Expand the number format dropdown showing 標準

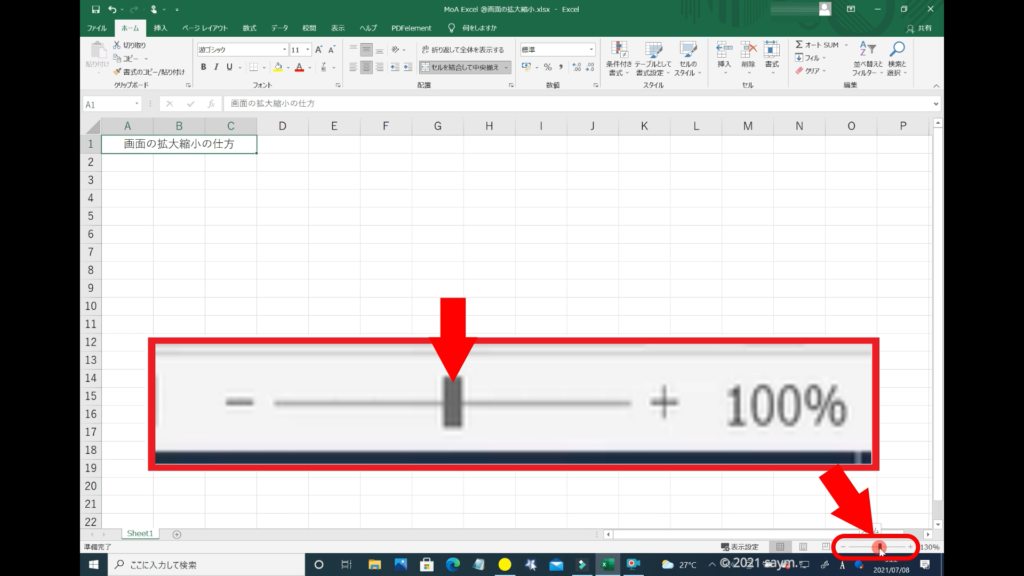coord(591,49)
